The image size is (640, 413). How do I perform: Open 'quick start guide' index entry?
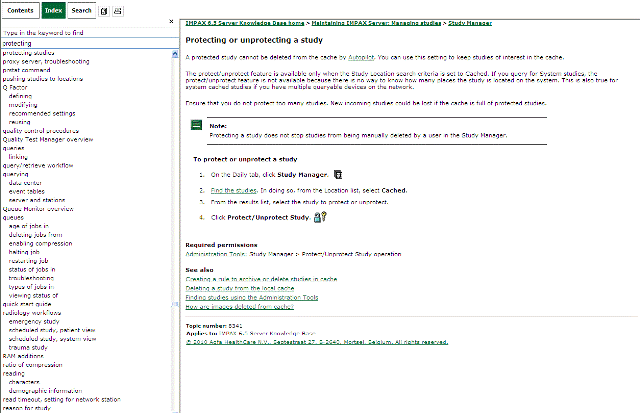(x=33, y=304)
